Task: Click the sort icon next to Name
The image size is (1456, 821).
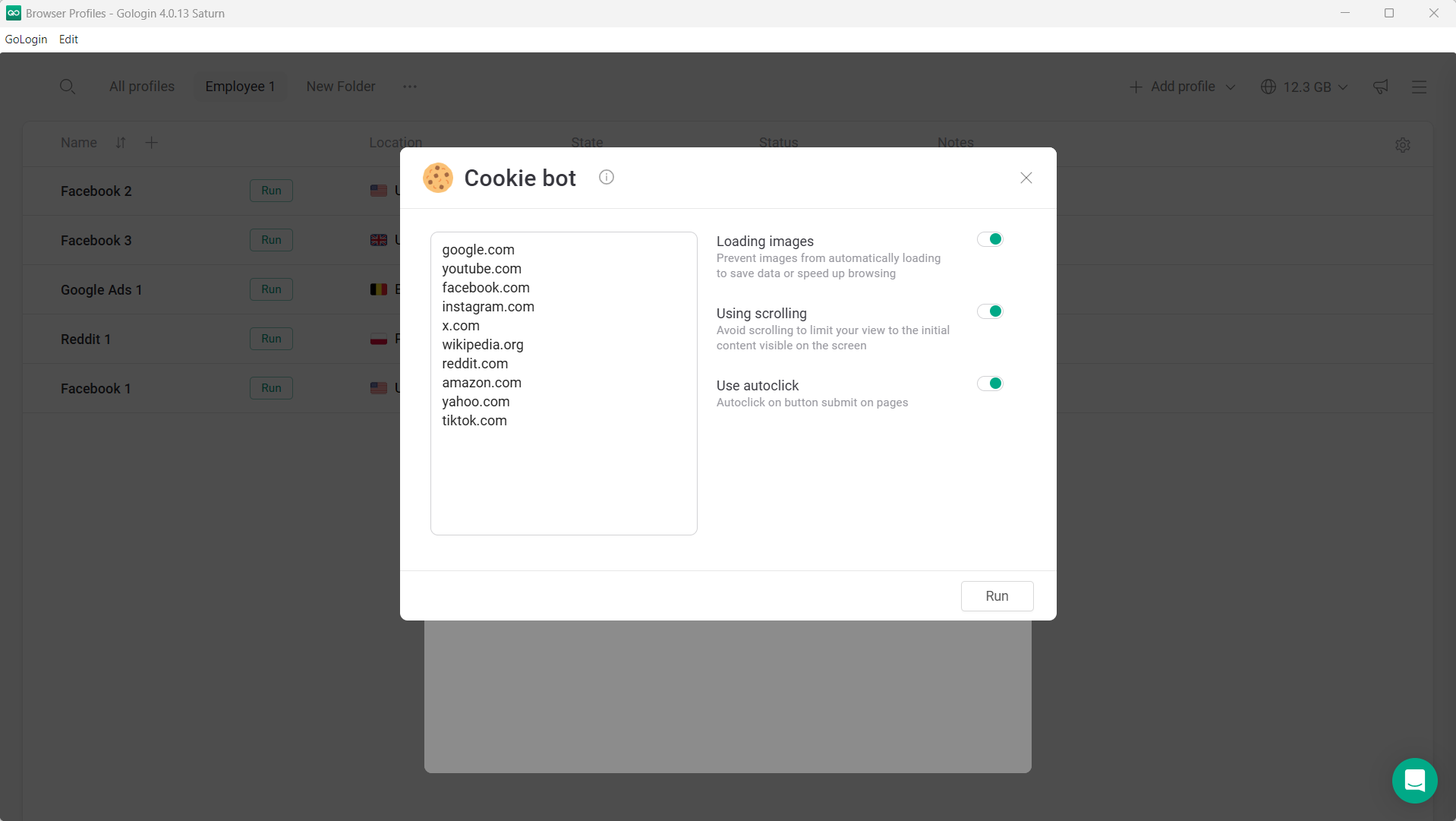Action: (x=121, y=142)
